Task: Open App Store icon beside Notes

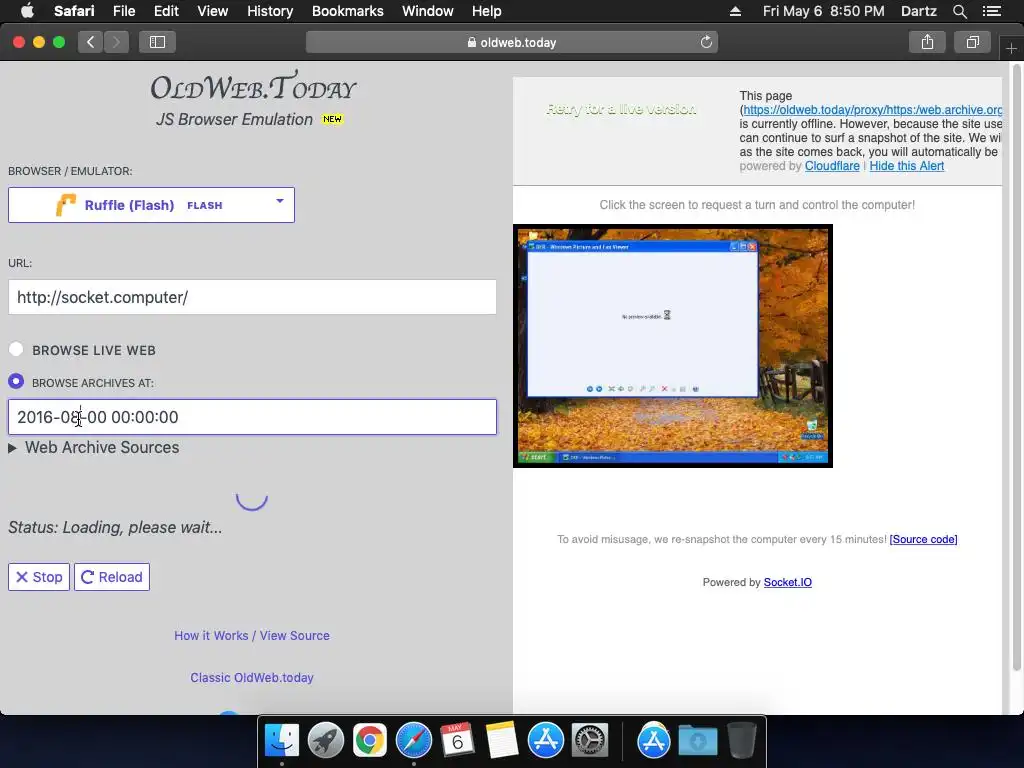Action: tap(545, 741)
